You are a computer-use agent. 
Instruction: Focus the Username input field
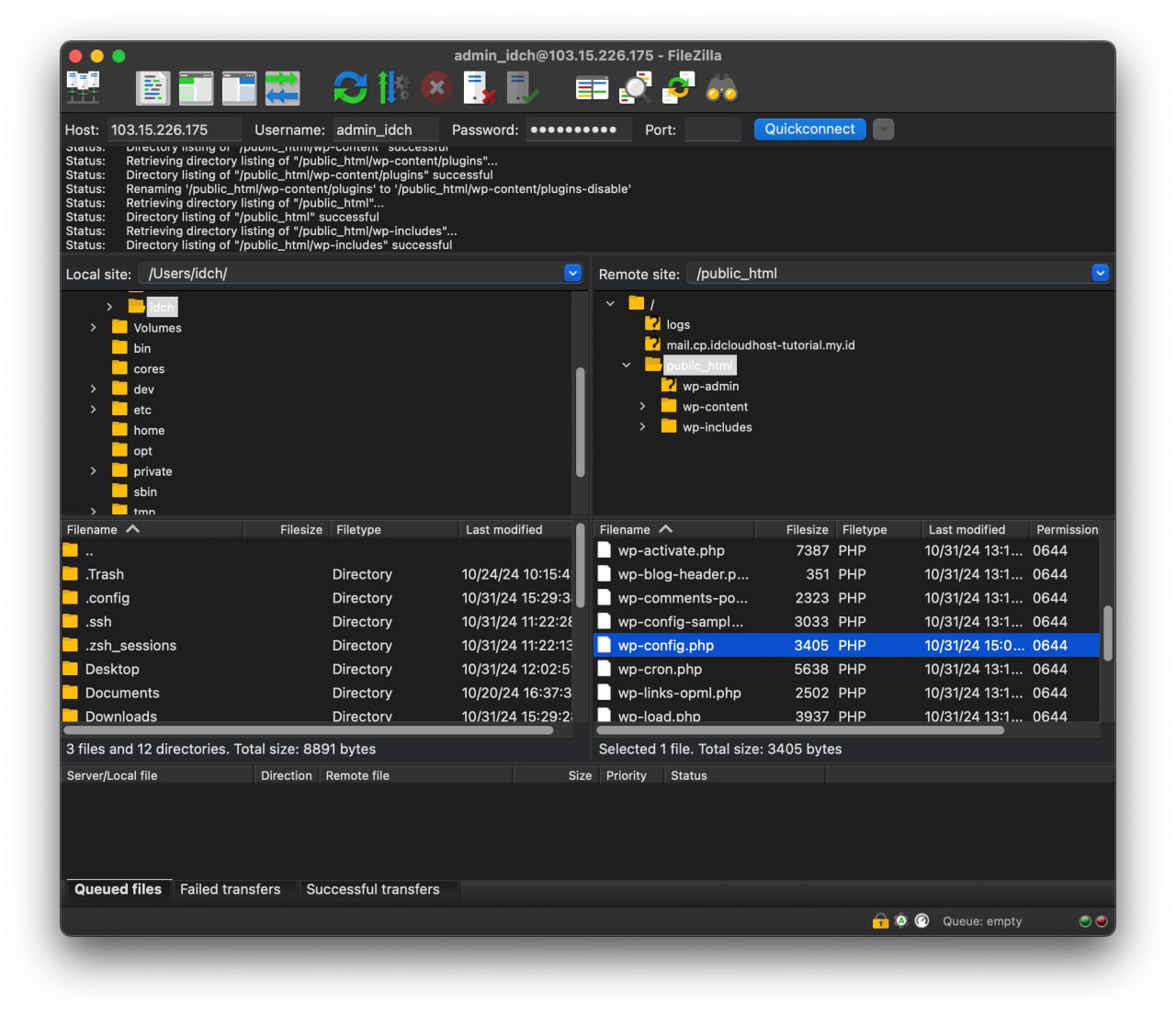pos(386,130)
